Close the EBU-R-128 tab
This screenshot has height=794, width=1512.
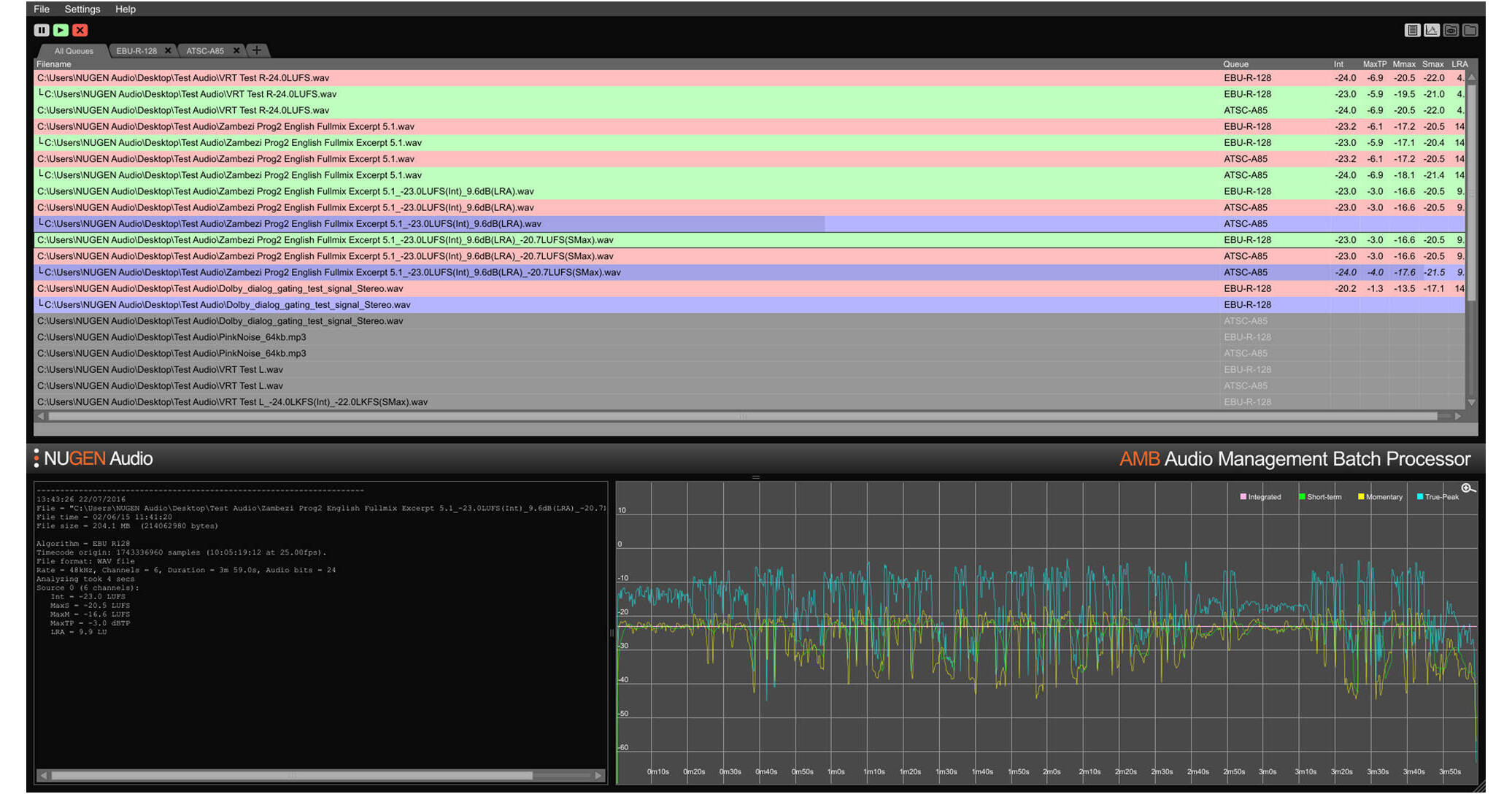168,50
